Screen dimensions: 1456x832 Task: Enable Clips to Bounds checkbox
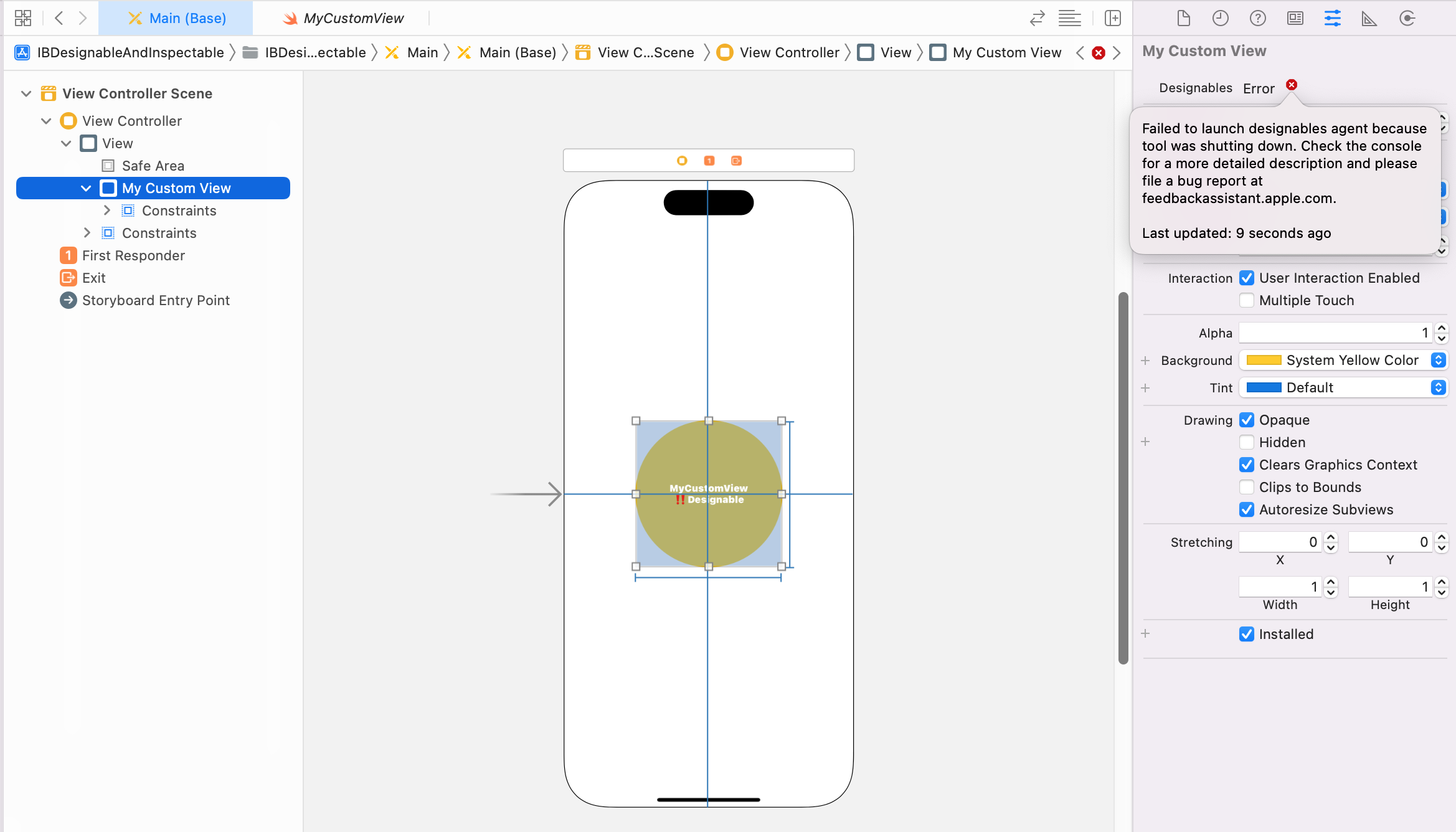pos(1247,487)
